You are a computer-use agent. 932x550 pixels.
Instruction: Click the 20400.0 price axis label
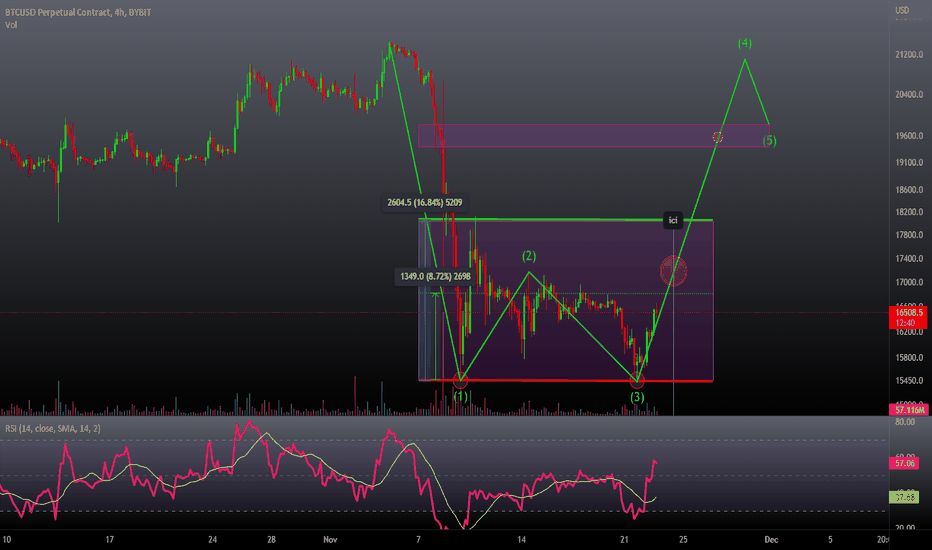tap(909, 95)
